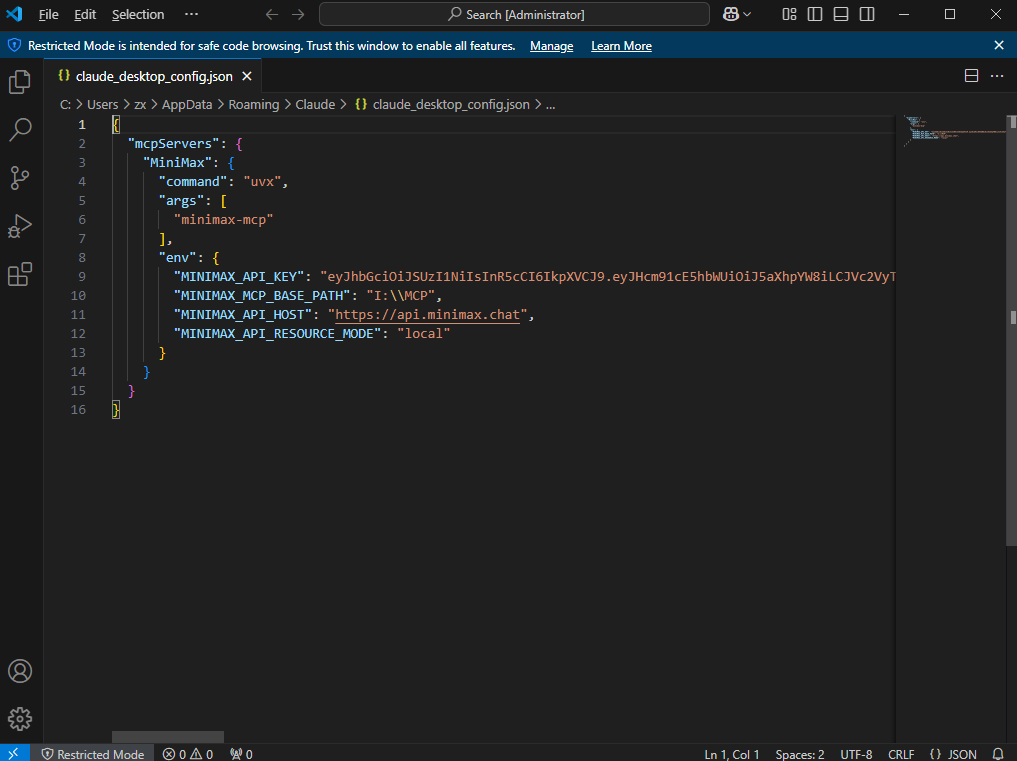Open the JSON language mode picker

click(x=953, y=754)
